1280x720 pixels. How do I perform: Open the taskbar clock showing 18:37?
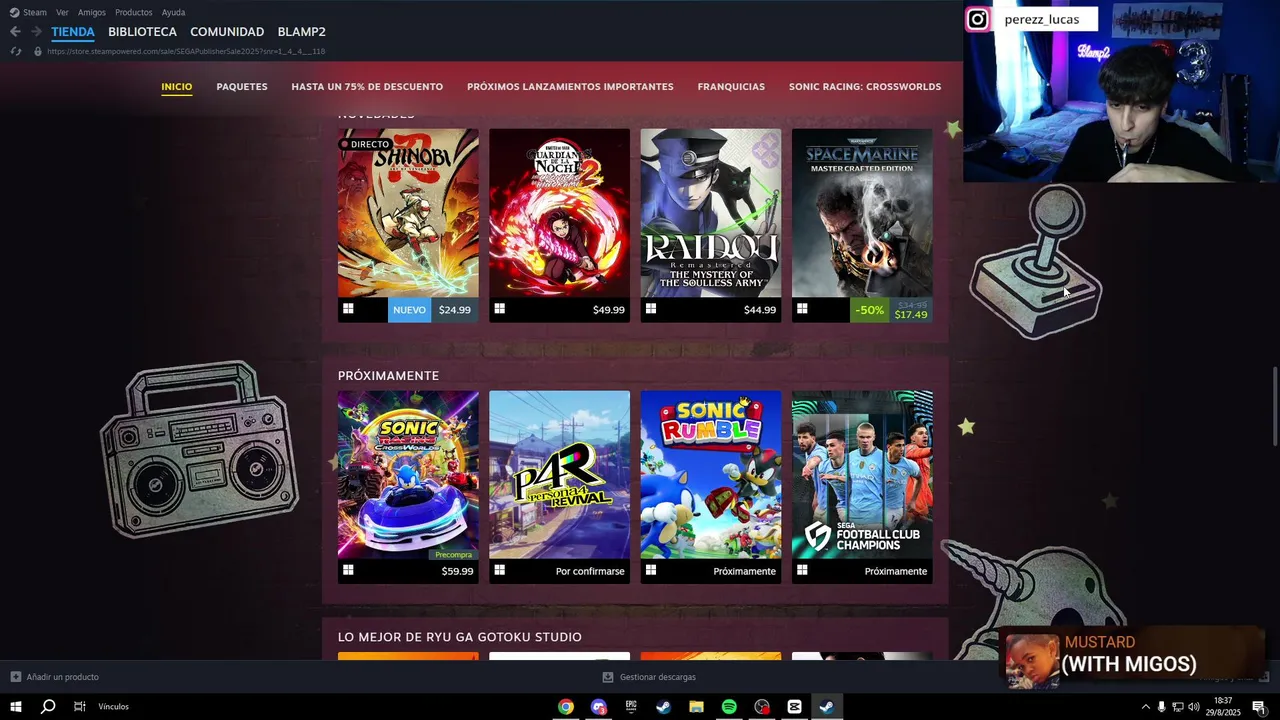pos(1223,707)
